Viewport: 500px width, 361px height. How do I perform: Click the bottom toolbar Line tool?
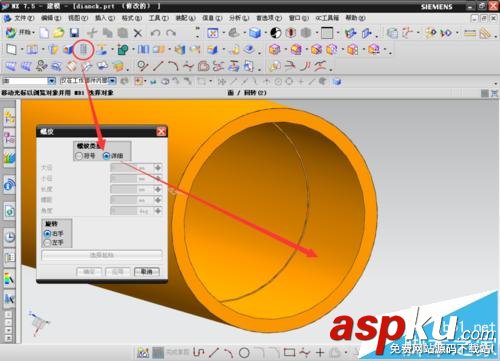[x=214, y=352]
